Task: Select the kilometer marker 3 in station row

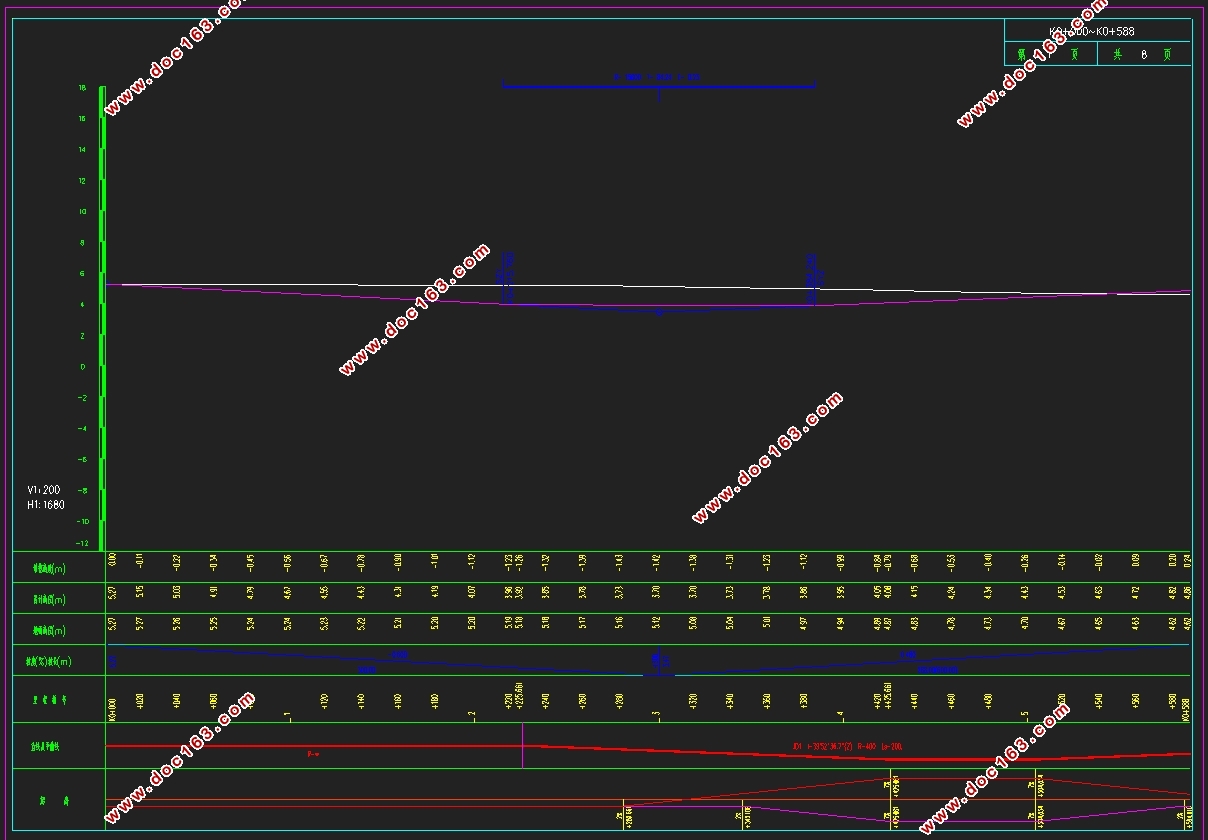Action: pyautogui.click(x=657, y=715)
